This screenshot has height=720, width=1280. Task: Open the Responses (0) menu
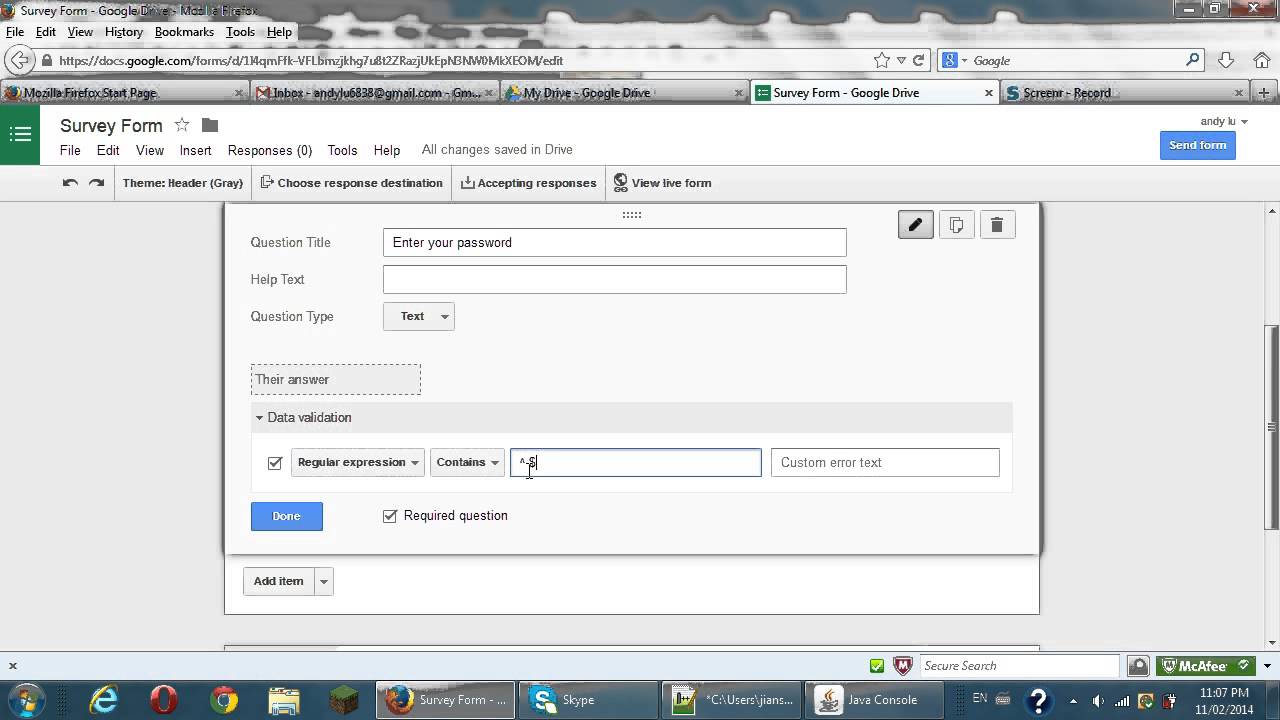[270, 150]
